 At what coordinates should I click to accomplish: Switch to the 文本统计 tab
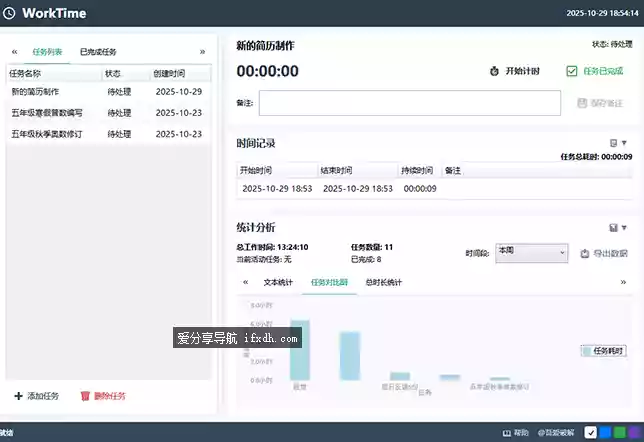coord(278,282)
